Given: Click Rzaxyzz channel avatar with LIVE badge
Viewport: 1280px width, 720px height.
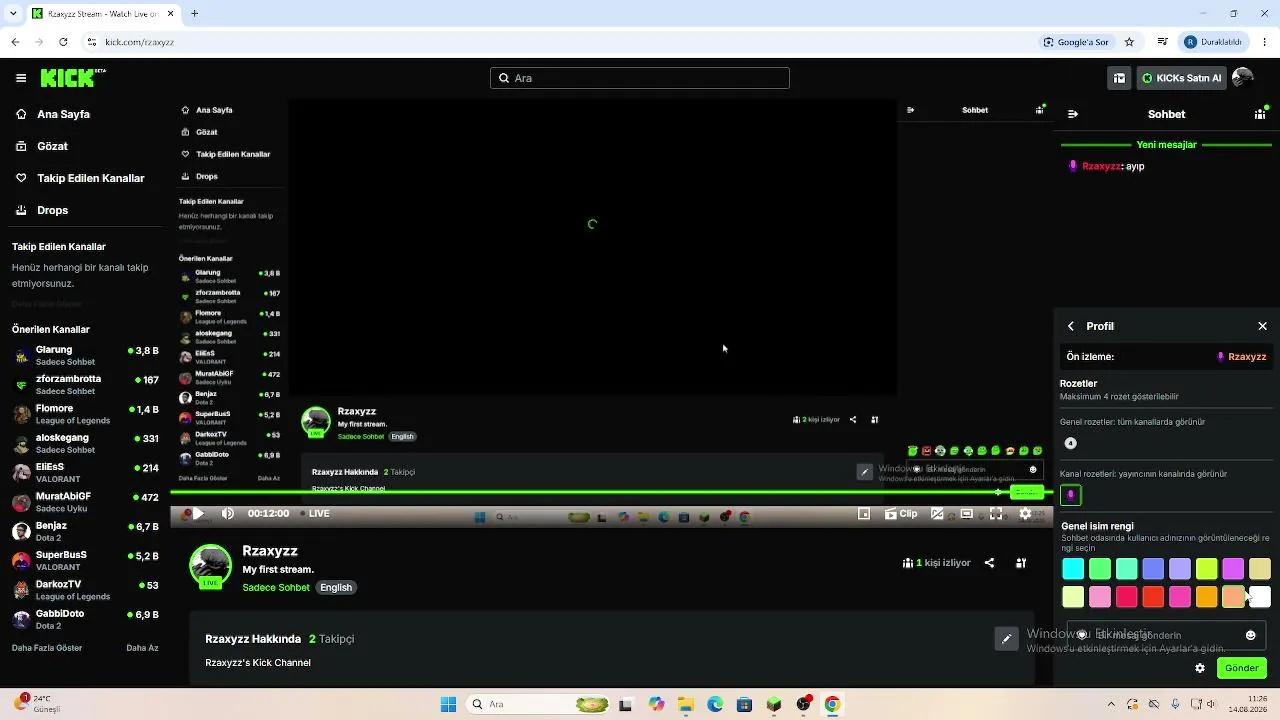Looking at the screenshot, I should 210,566.
